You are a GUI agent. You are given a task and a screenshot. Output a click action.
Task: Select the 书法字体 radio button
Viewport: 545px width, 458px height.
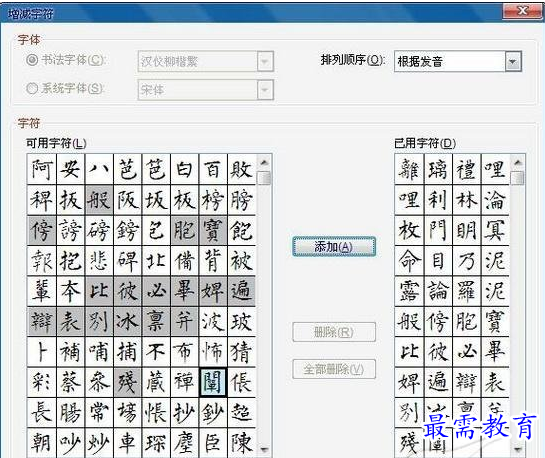(32, 60)
